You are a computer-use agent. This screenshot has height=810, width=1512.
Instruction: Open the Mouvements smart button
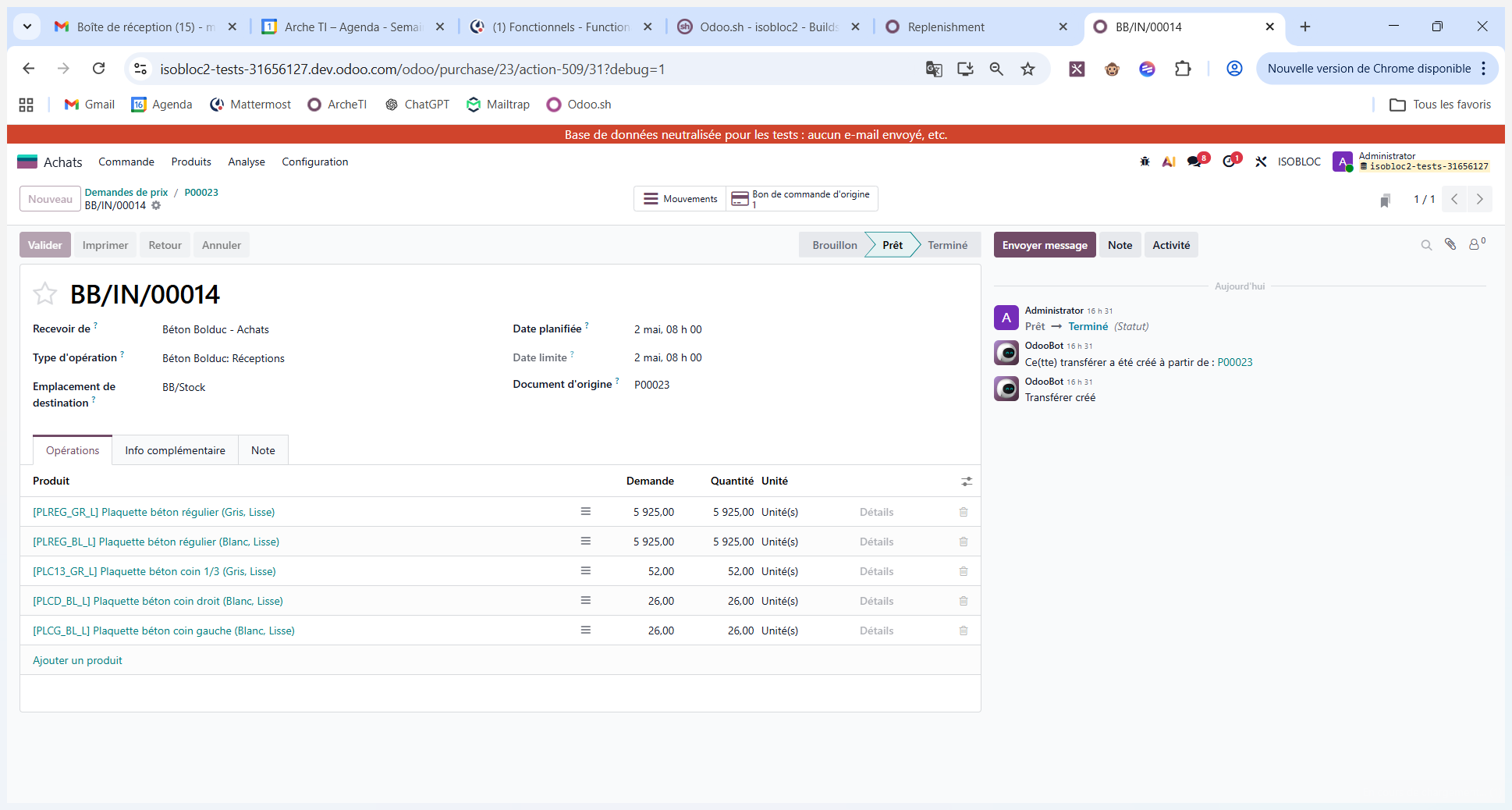point(680,199)
